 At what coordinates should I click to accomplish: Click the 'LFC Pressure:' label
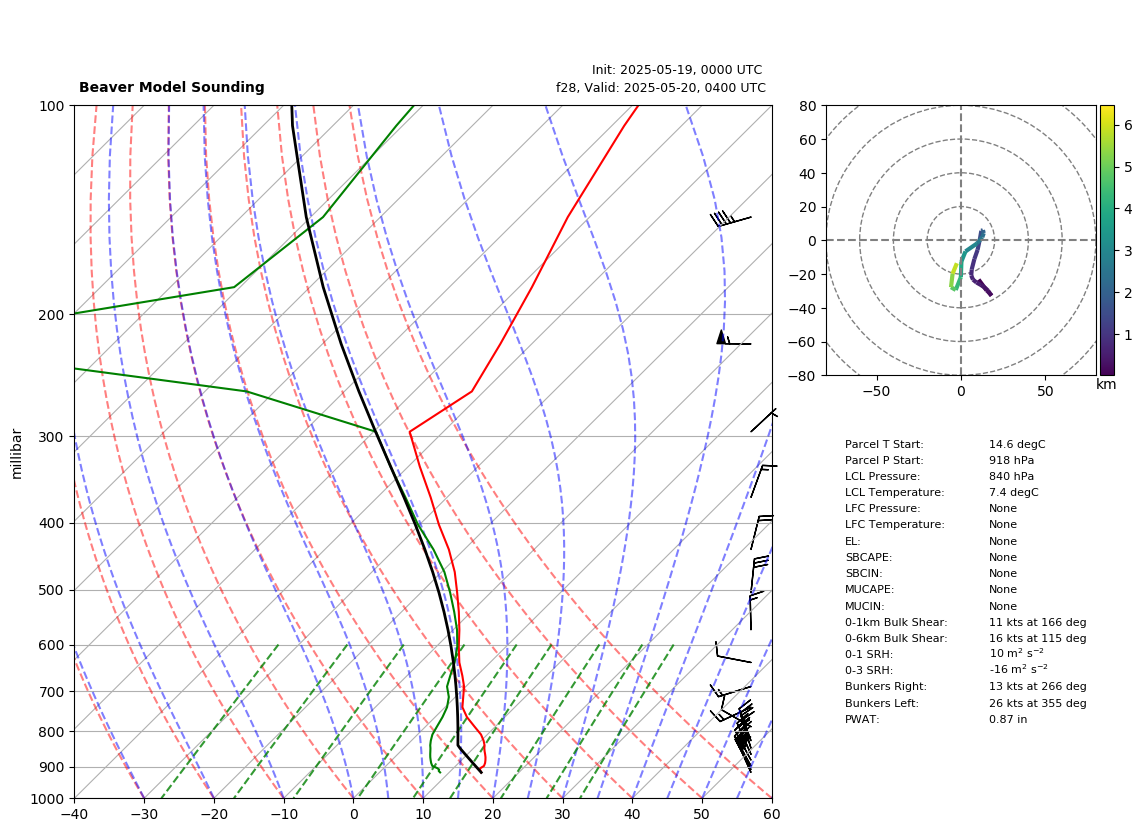[882, 509]
